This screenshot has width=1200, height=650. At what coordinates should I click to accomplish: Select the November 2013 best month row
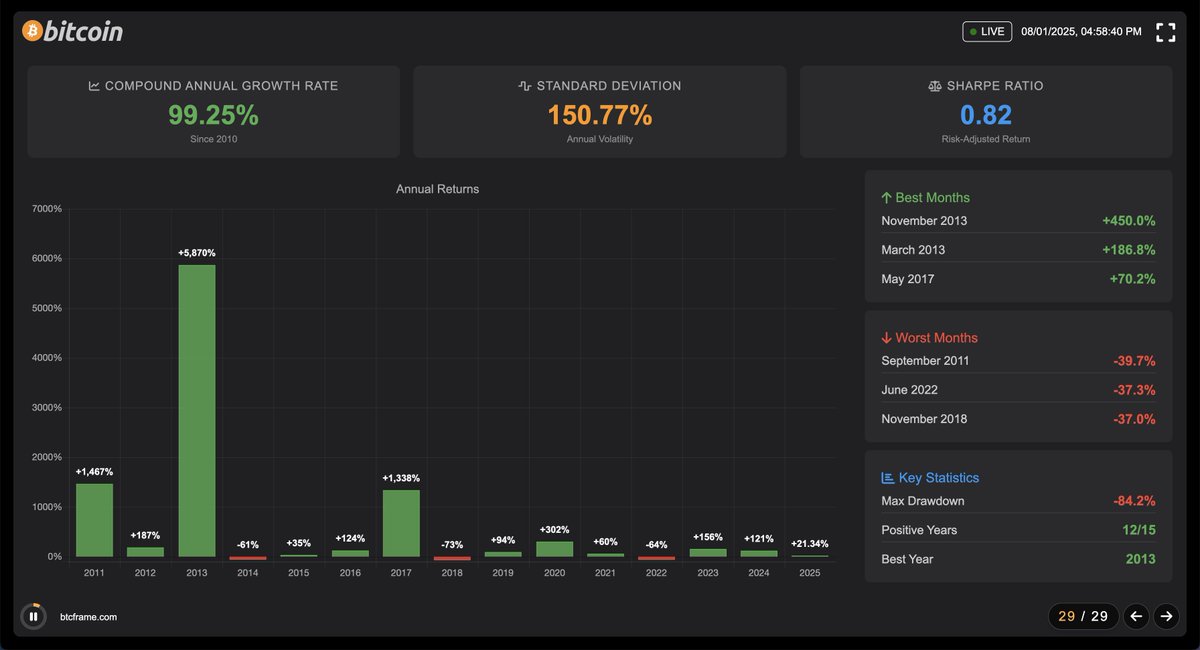1018,220
